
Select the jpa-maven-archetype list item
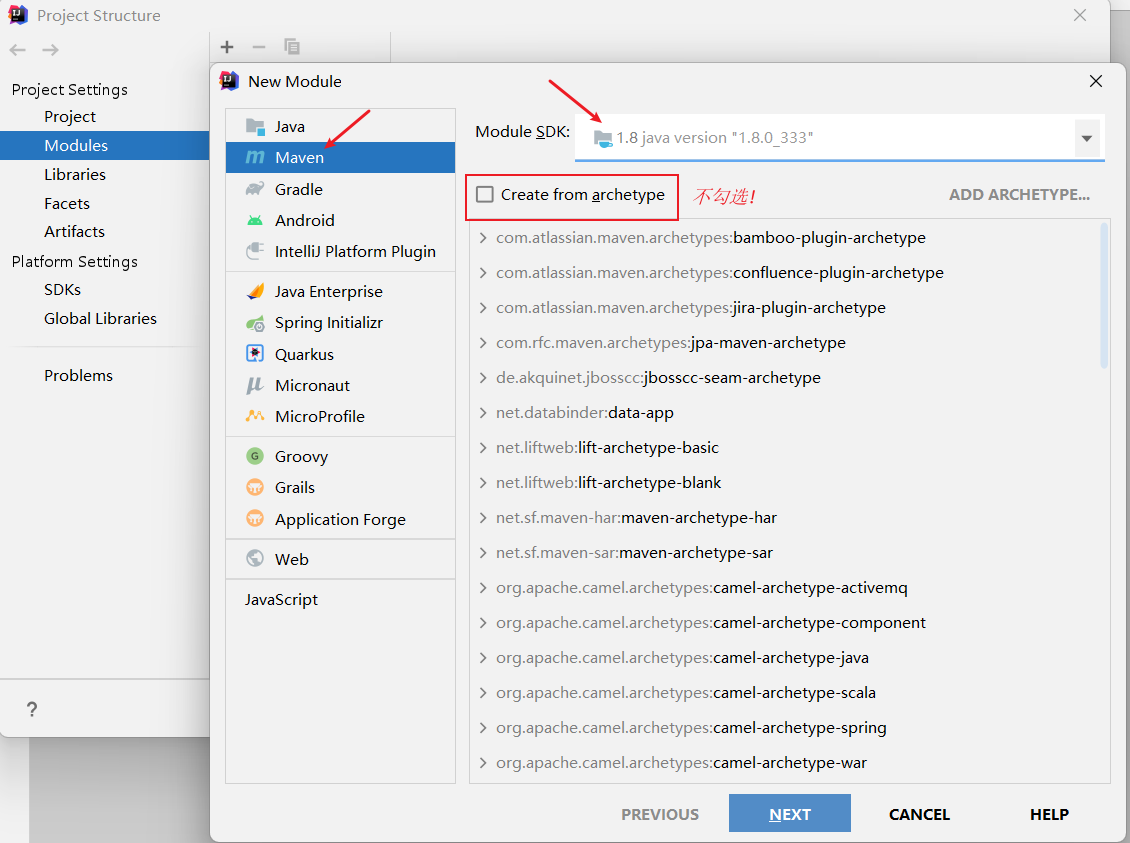[x=767, y=343]
